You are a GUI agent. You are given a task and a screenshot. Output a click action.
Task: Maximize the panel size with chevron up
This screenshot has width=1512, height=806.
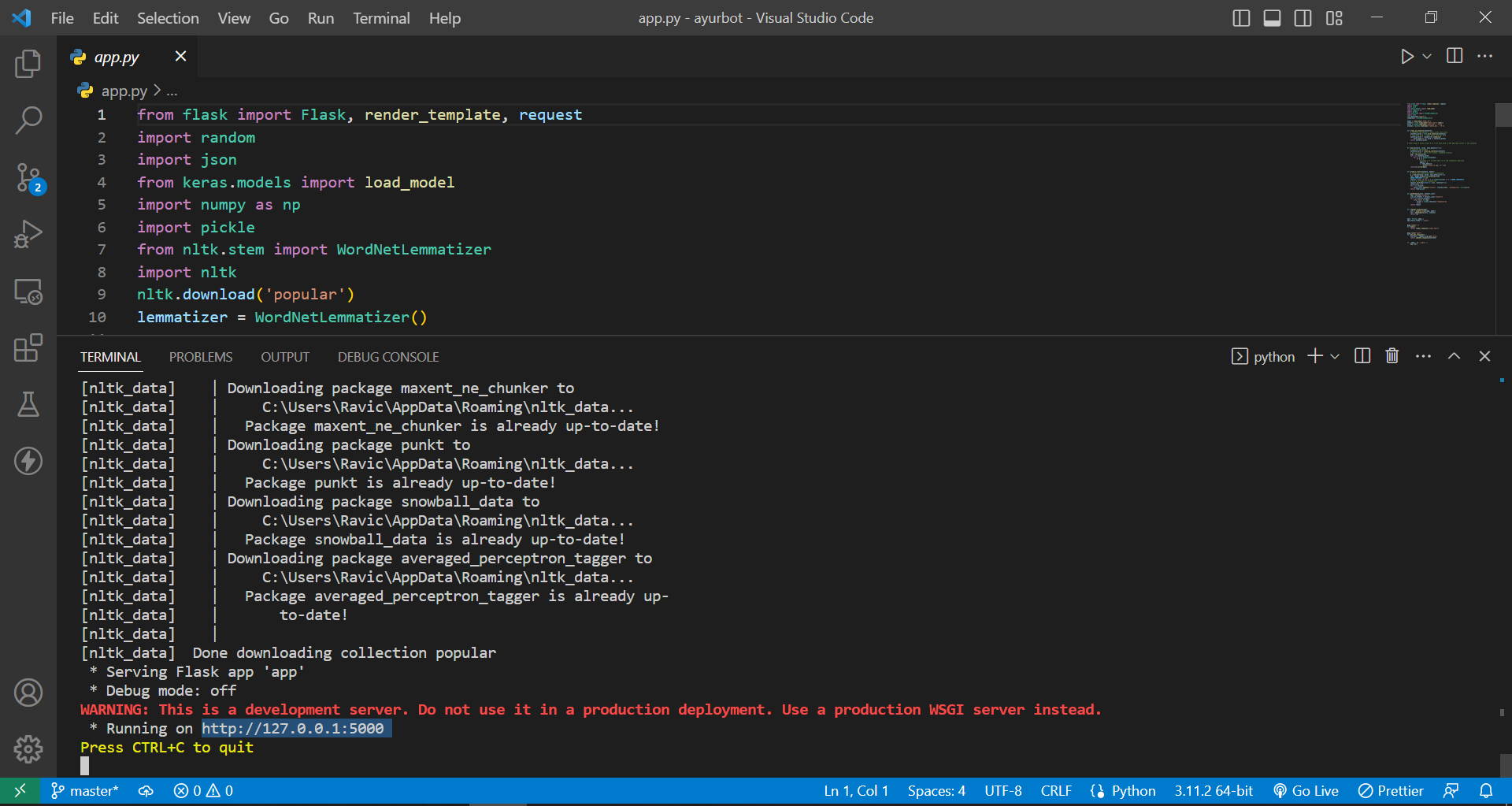(x=1455, y=356)
